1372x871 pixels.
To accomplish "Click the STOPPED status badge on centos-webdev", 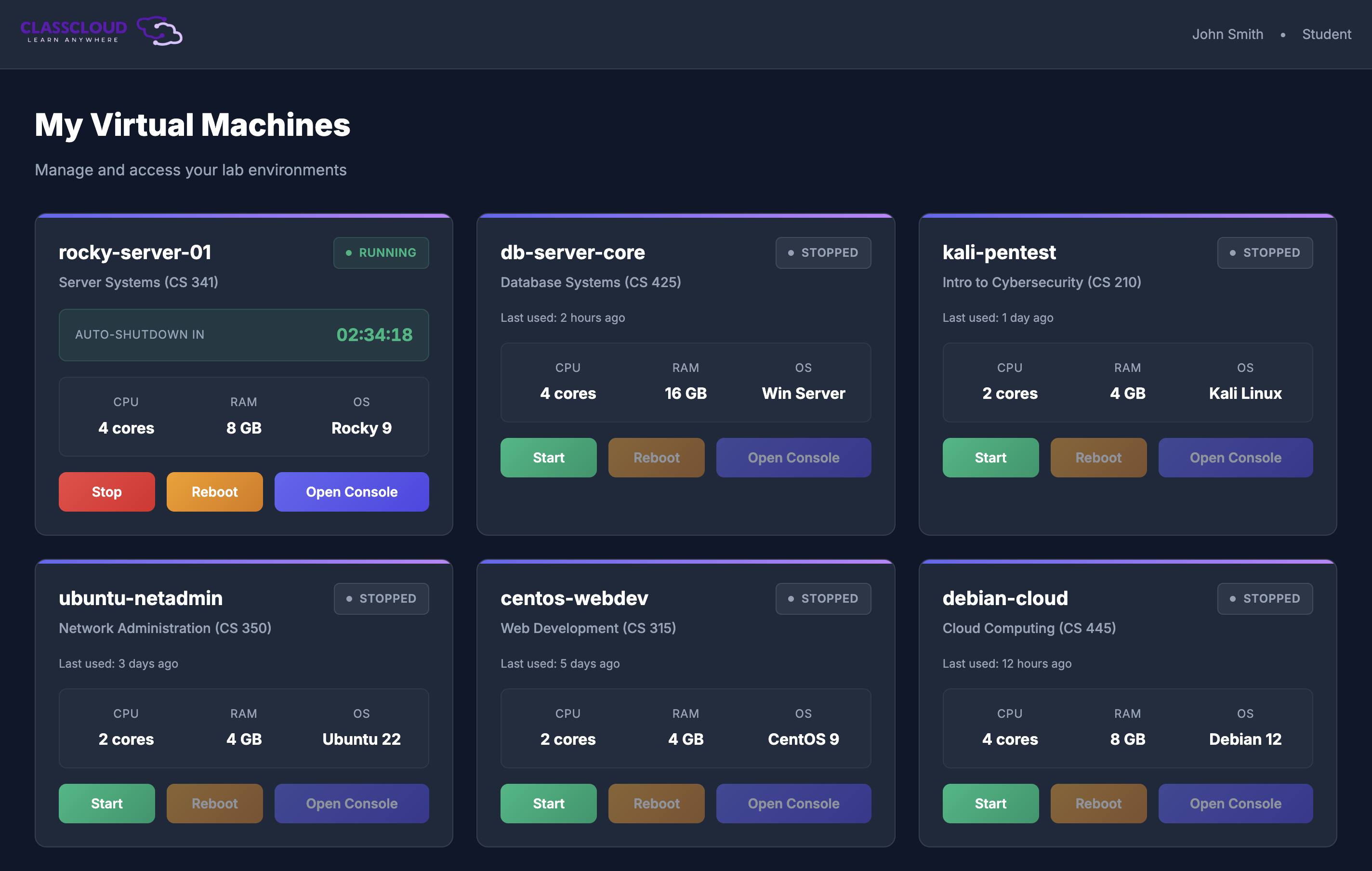I will 823,598.
